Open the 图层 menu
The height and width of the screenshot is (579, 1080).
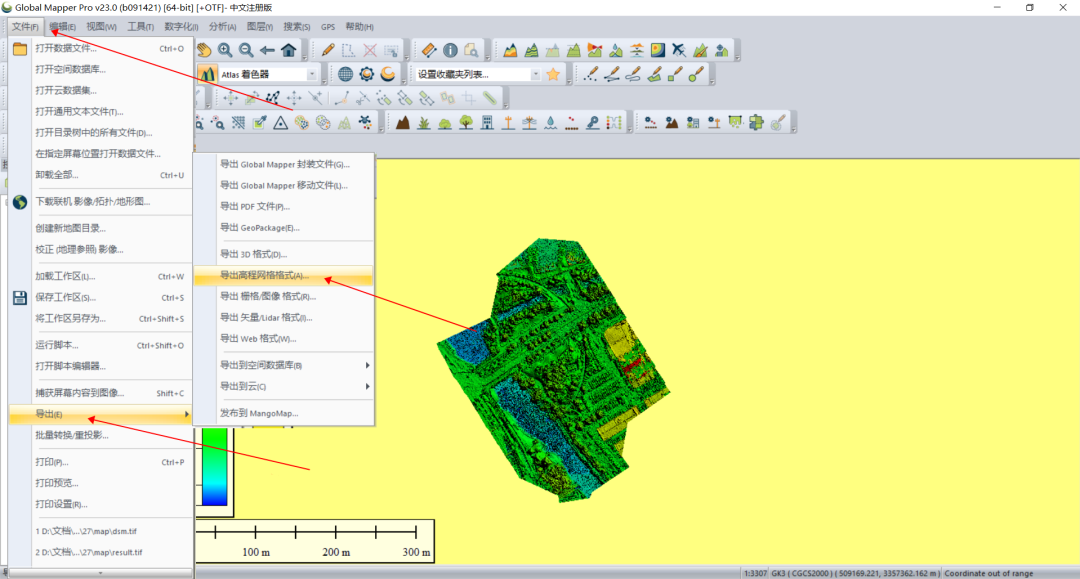[260, 27]
